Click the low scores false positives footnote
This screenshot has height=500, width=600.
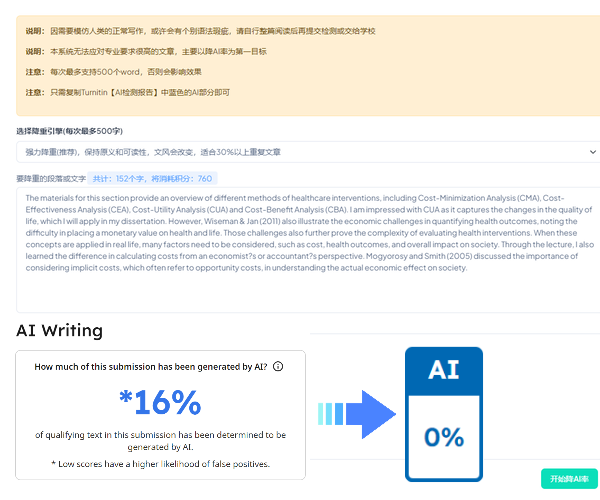[x=160, y=465]
